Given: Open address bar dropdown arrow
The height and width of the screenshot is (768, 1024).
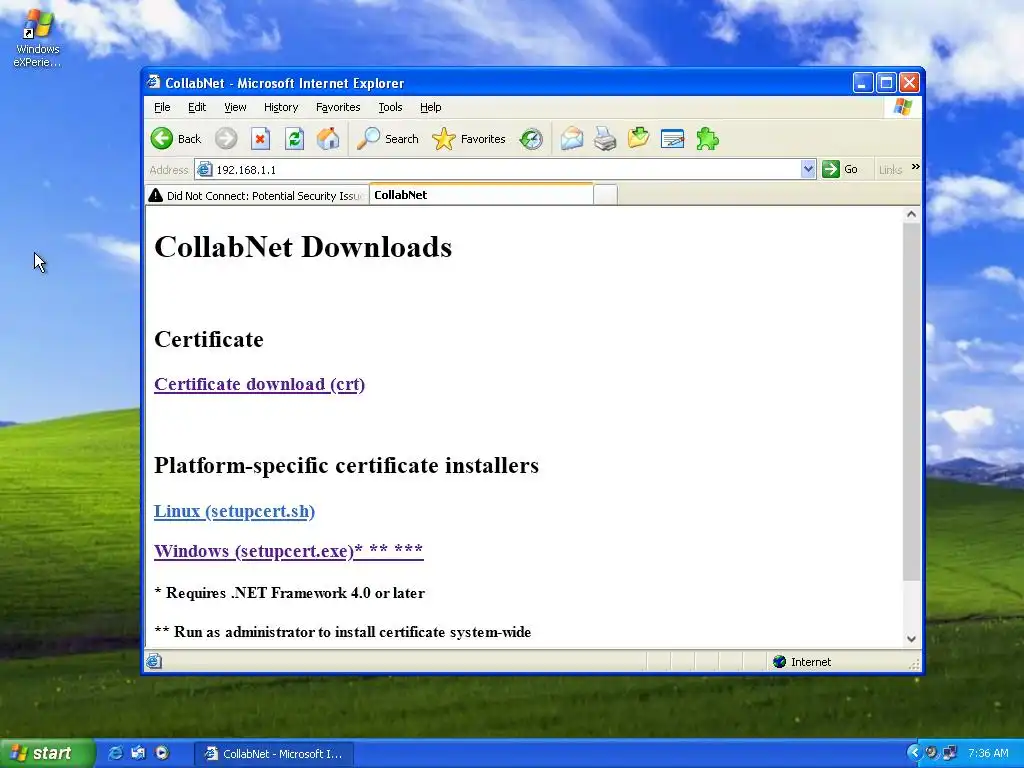Looking at the screenshot, I should [808, 169].
